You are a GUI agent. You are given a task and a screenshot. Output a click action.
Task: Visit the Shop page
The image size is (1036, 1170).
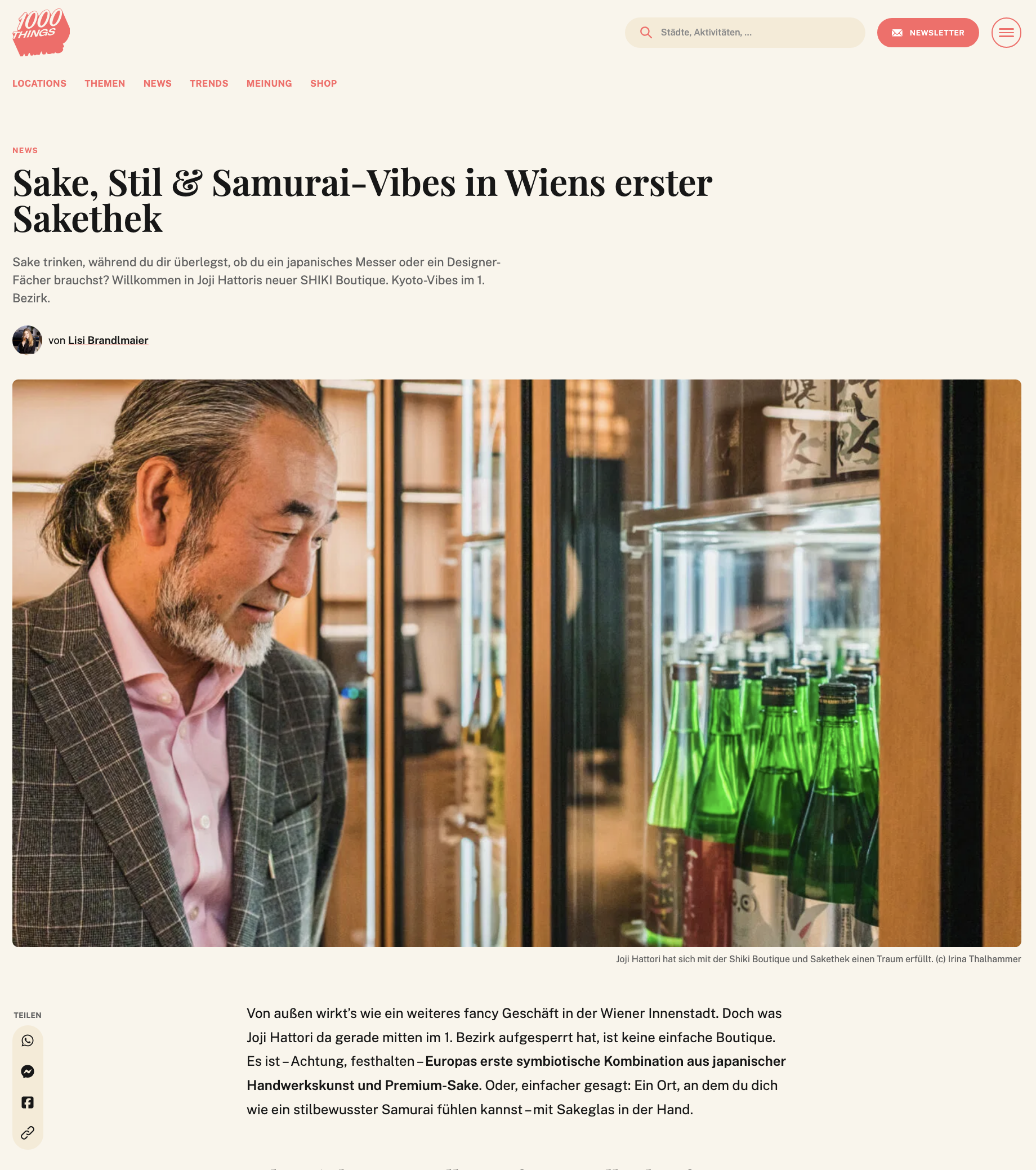(x=323, y=83)
